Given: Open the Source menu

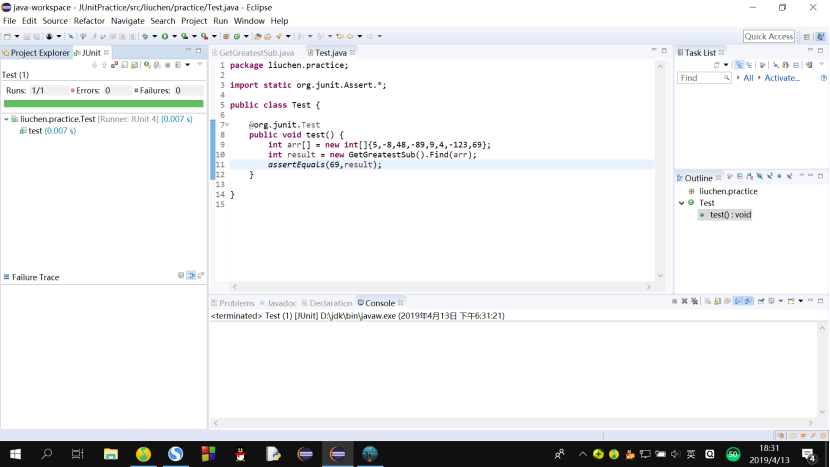Looking at the screenshot, I should [x=55, y=21].
